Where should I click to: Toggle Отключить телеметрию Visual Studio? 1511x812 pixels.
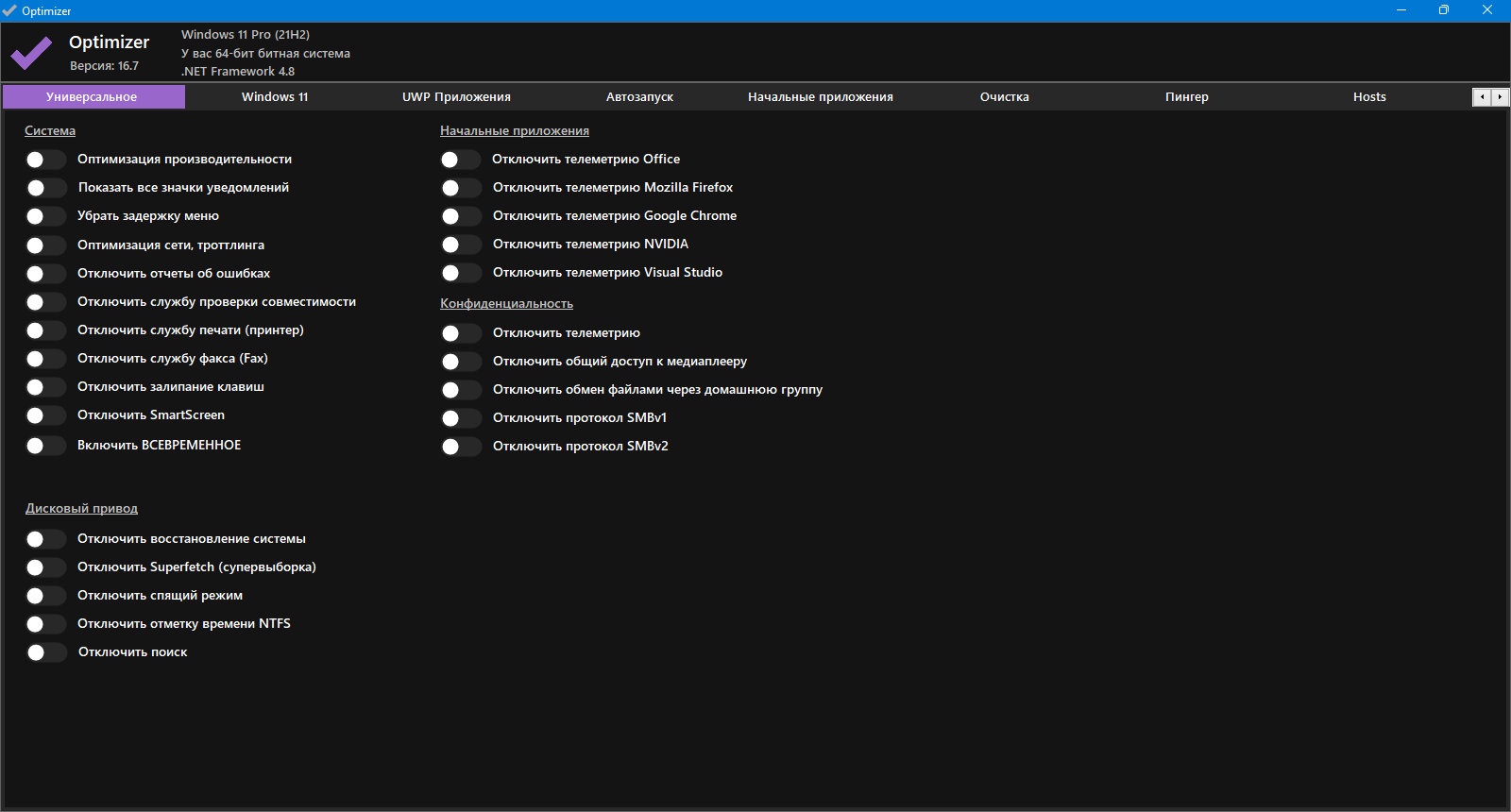461,273
